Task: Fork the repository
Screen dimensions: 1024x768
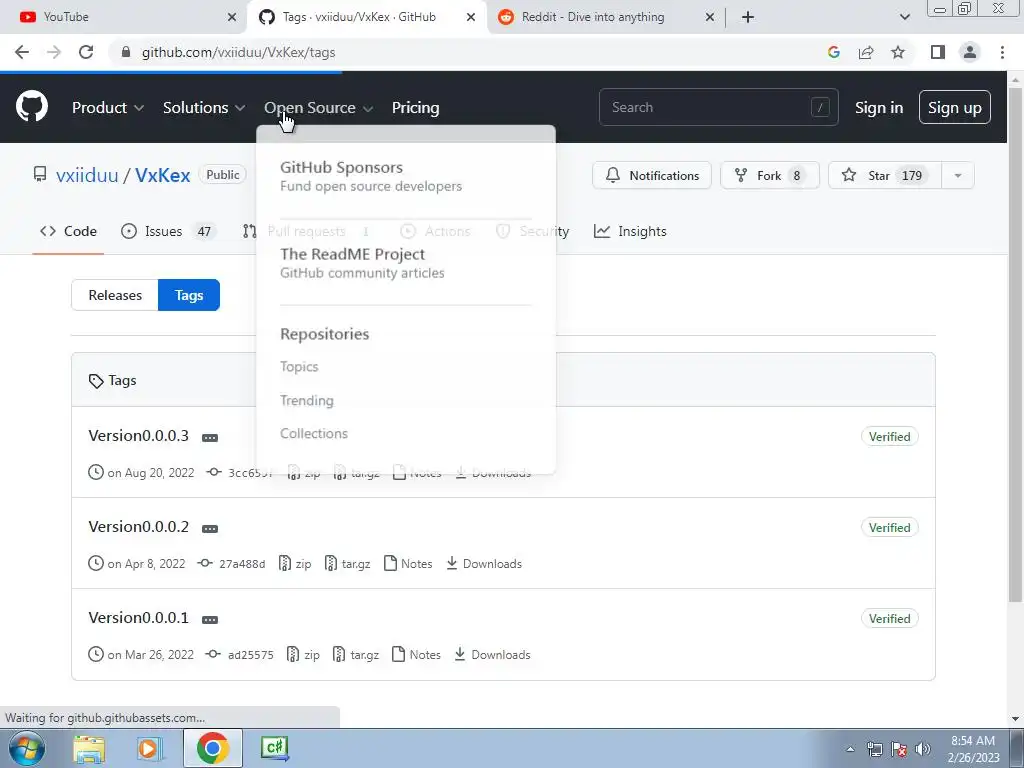Action: tap(769, 175)
